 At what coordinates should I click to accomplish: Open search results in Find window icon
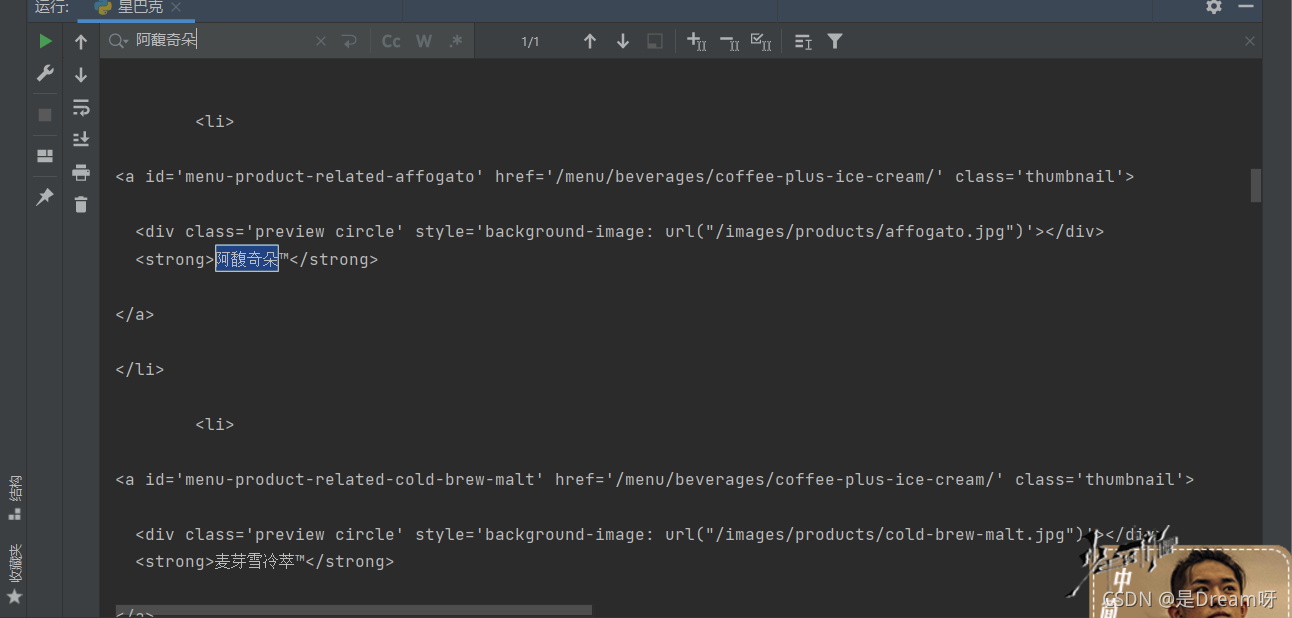803,41
